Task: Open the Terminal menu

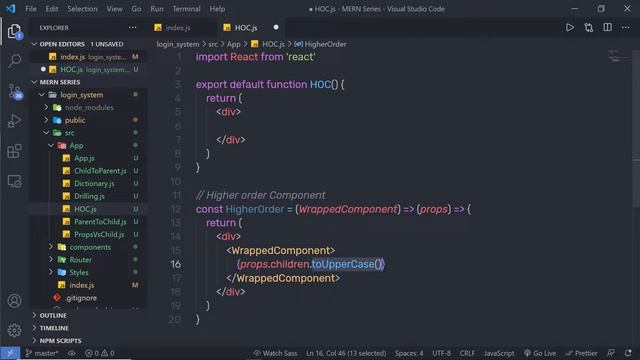Action: 186,9
